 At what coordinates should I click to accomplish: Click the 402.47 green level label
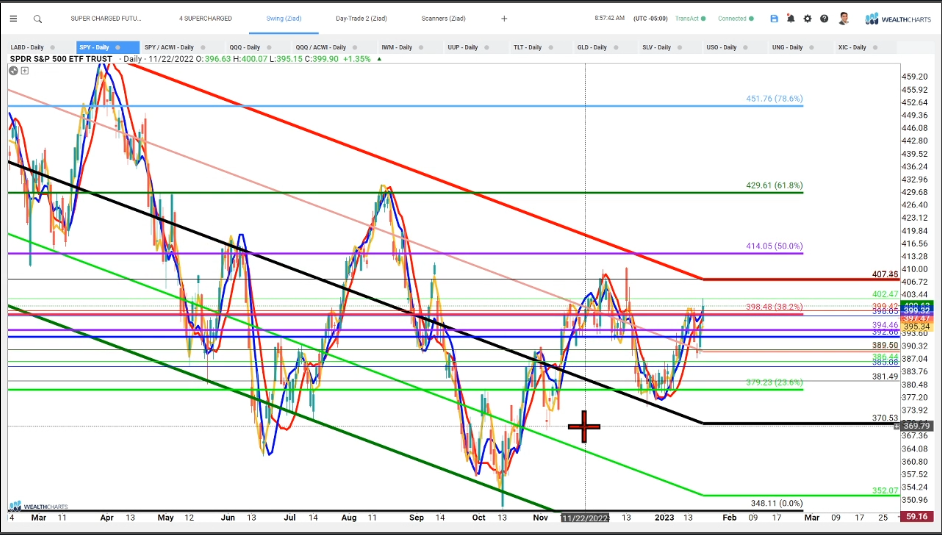click(885, 294)
